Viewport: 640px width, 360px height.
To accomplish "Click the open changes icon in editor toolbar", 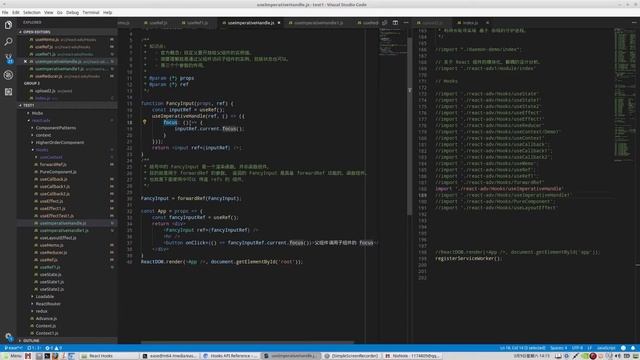I will click(x=384, y=23).
